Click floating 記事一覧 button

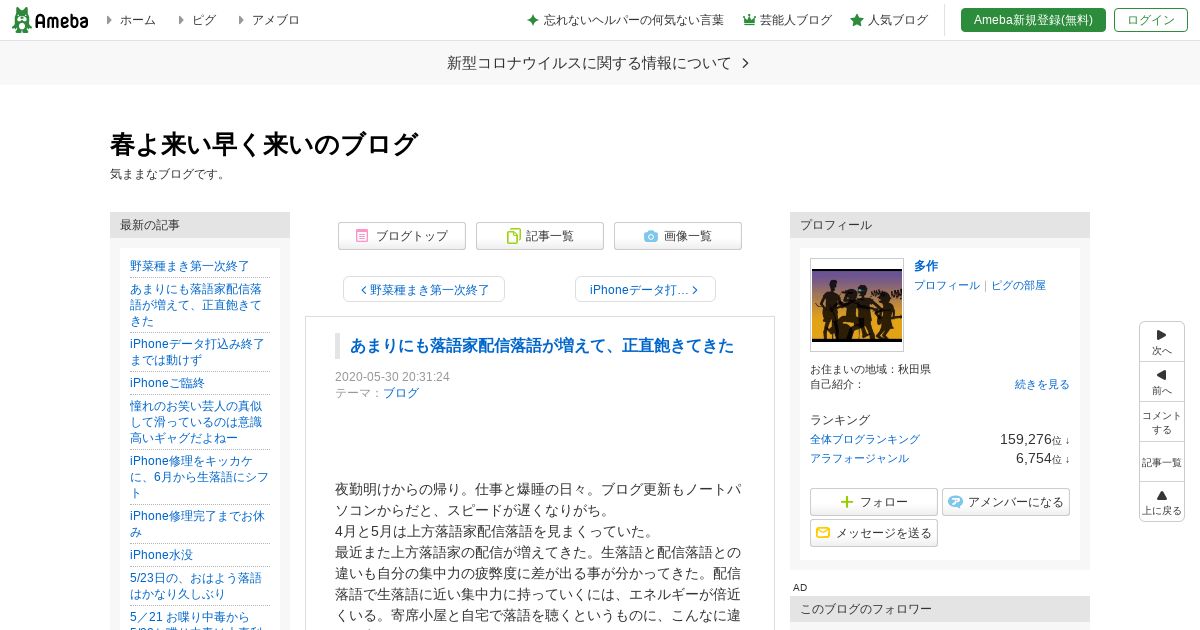click(1162, 462)
